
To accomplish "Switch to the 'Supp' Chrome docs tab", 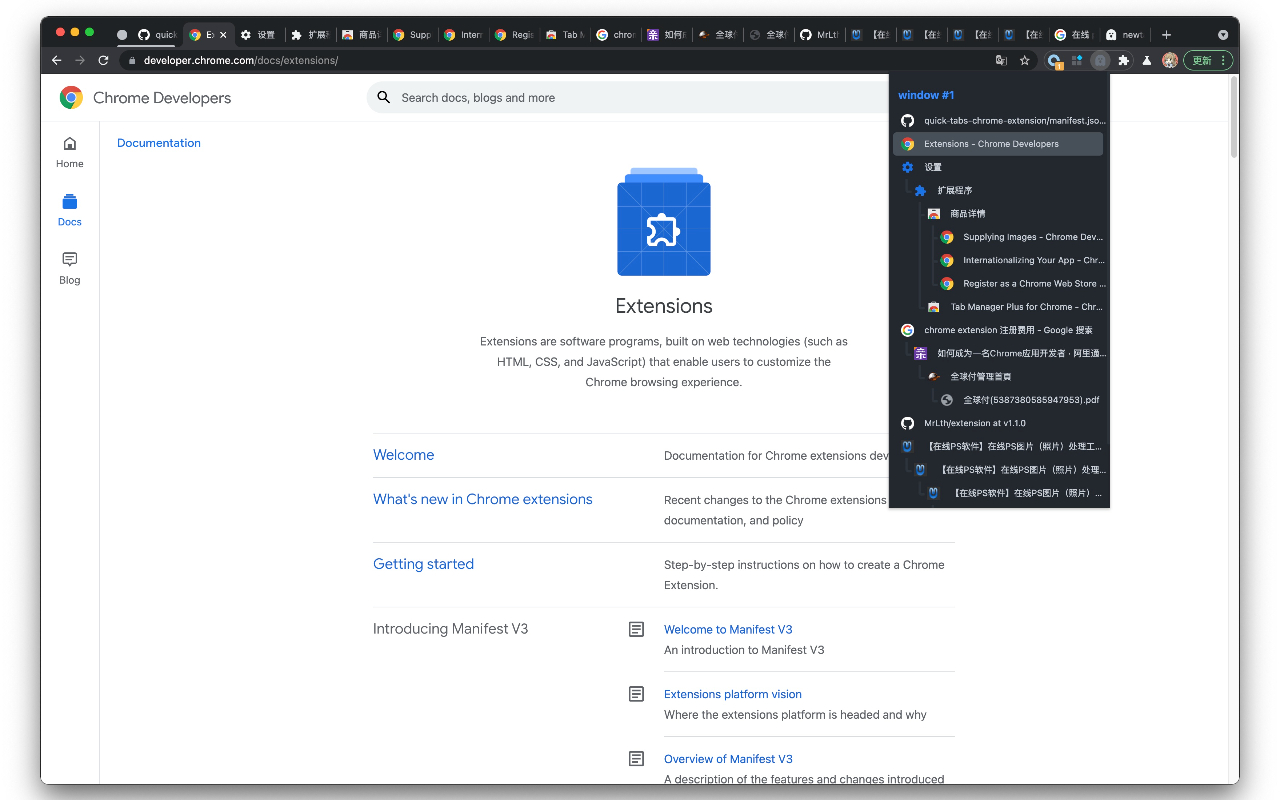I will 411,34.
